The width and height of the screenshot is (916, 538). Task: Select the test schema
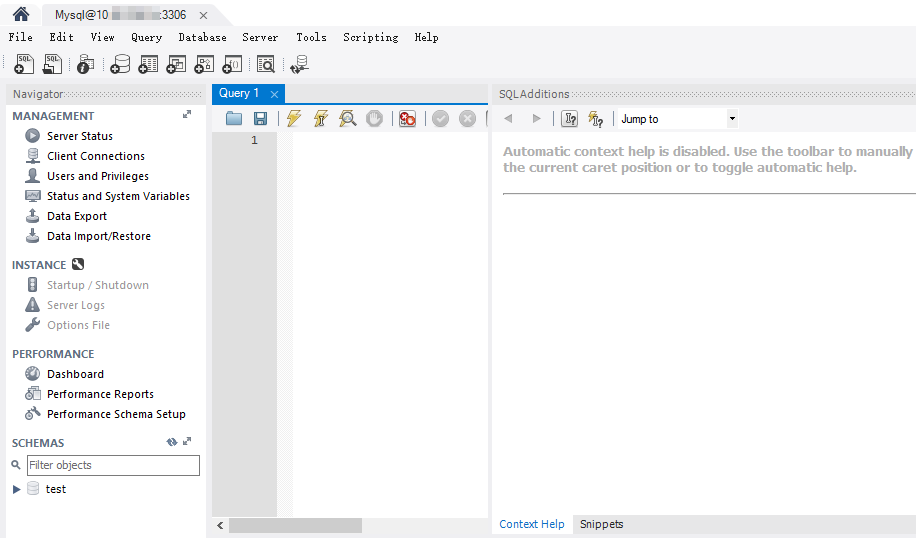point(55,489)
